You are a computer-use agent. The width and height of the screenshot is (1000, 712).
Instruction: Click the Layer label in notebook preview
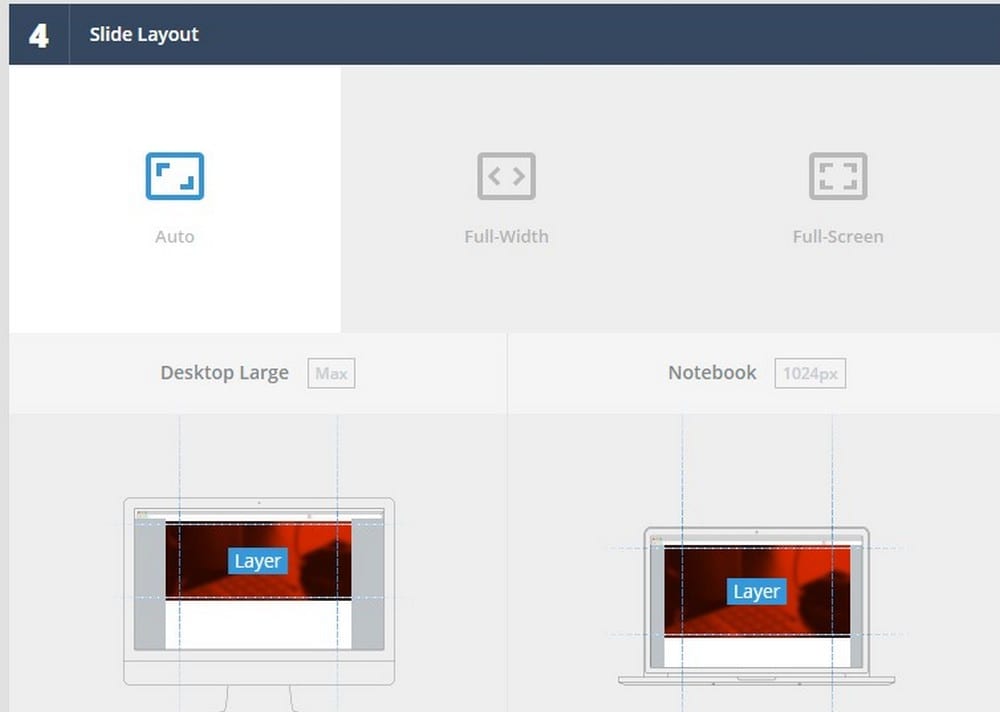coord(756,591)
